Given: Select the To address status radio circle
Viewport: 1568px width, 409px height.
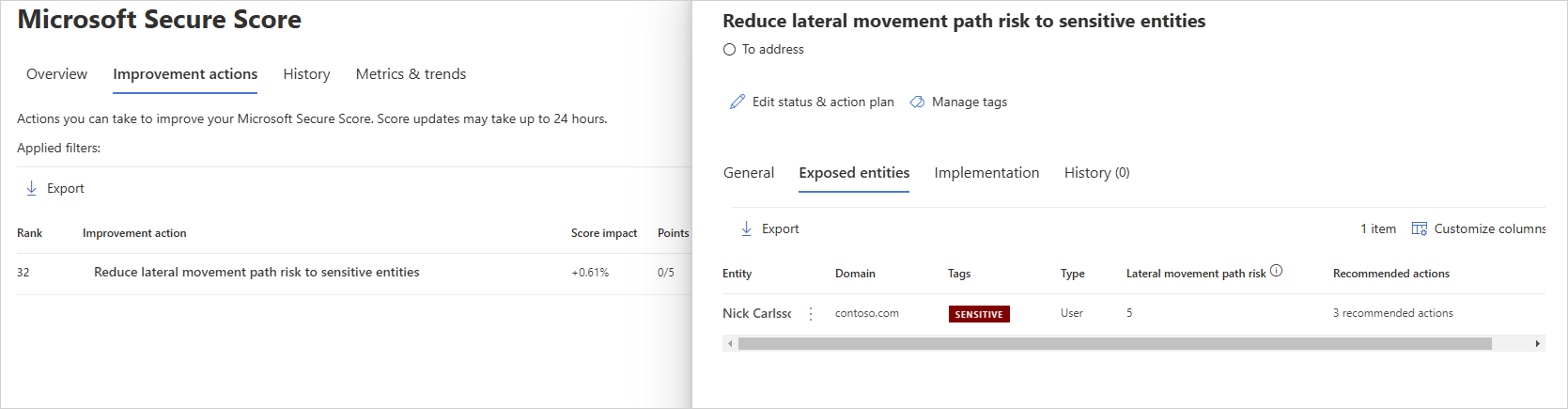Looking at the screenshot, I should pos(729,50).
